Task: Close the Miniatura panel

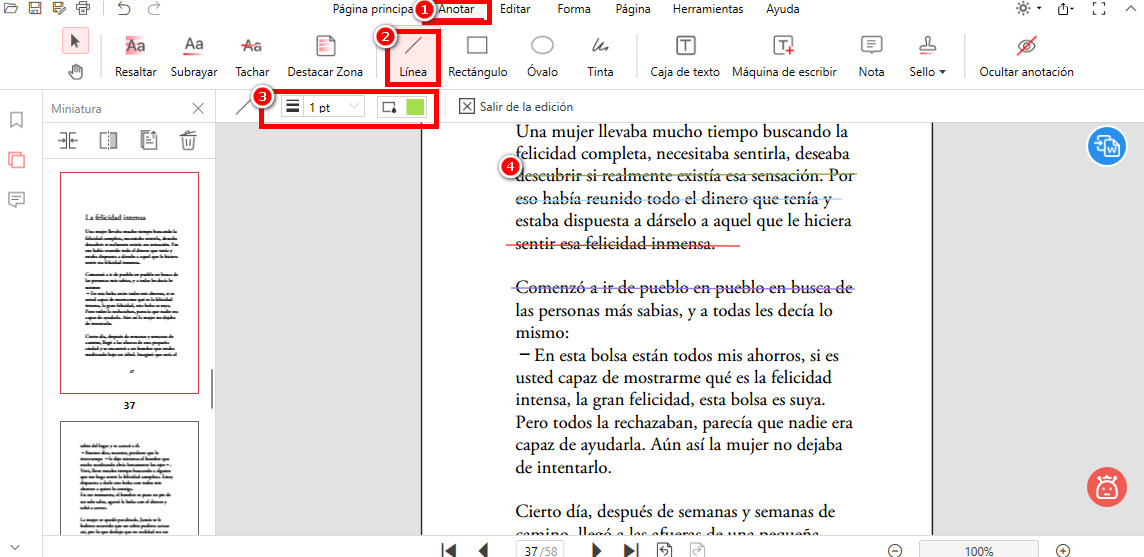Action: [198, 109]
